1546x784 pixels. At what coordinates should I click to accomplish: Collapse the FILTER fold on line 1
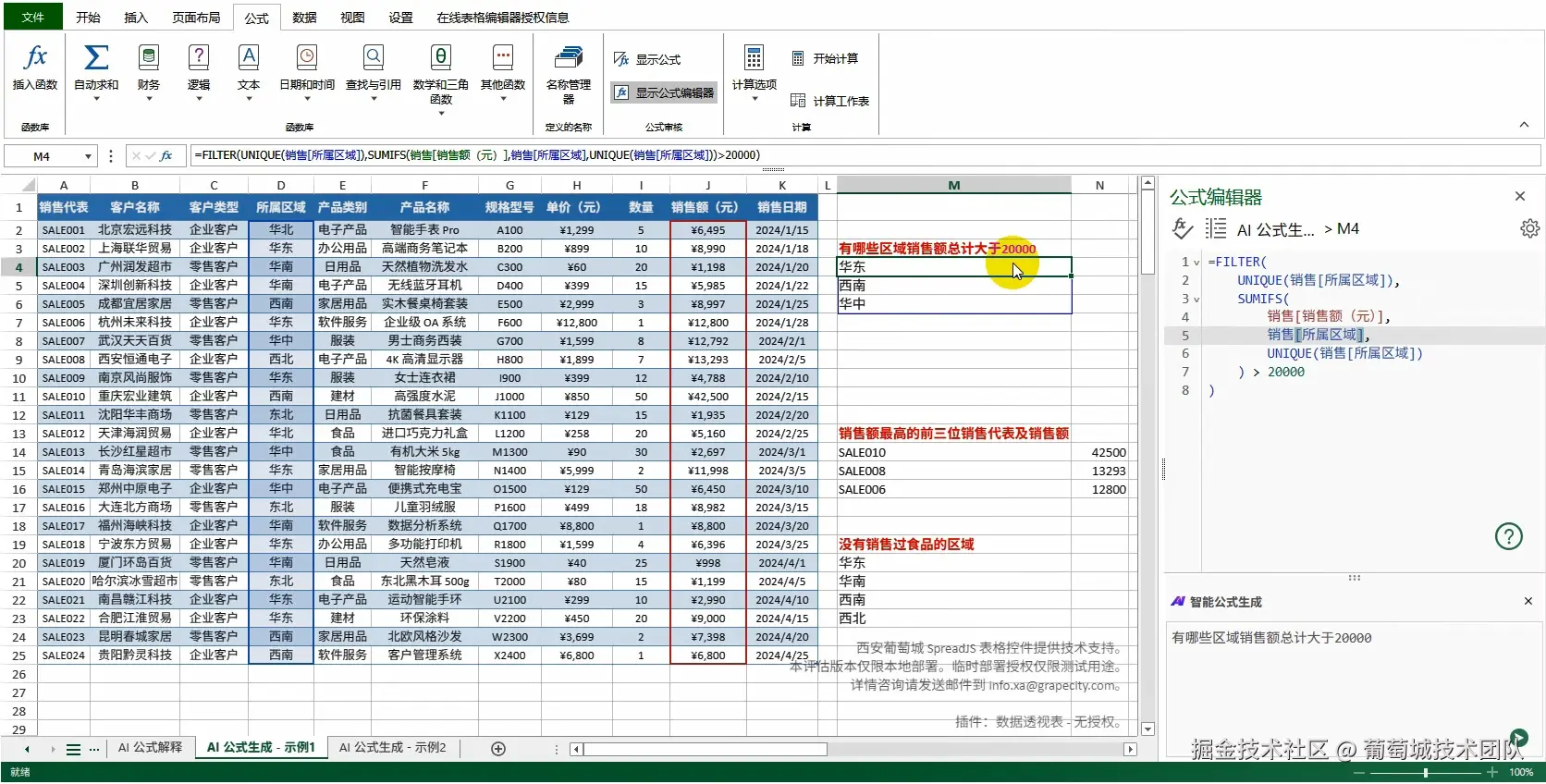1196,263
